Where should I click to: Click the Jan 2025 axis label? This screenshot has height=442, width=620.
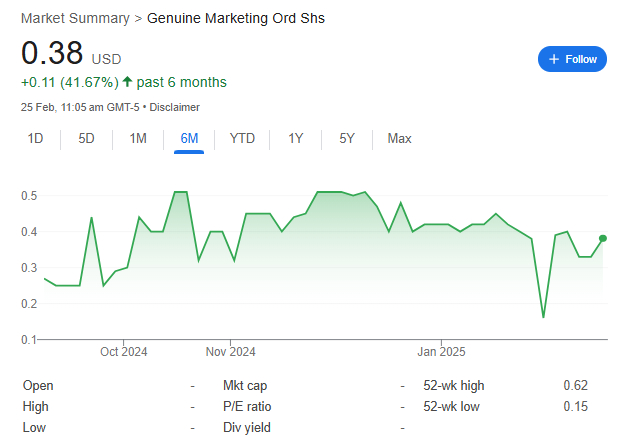(x=441, y=351)
